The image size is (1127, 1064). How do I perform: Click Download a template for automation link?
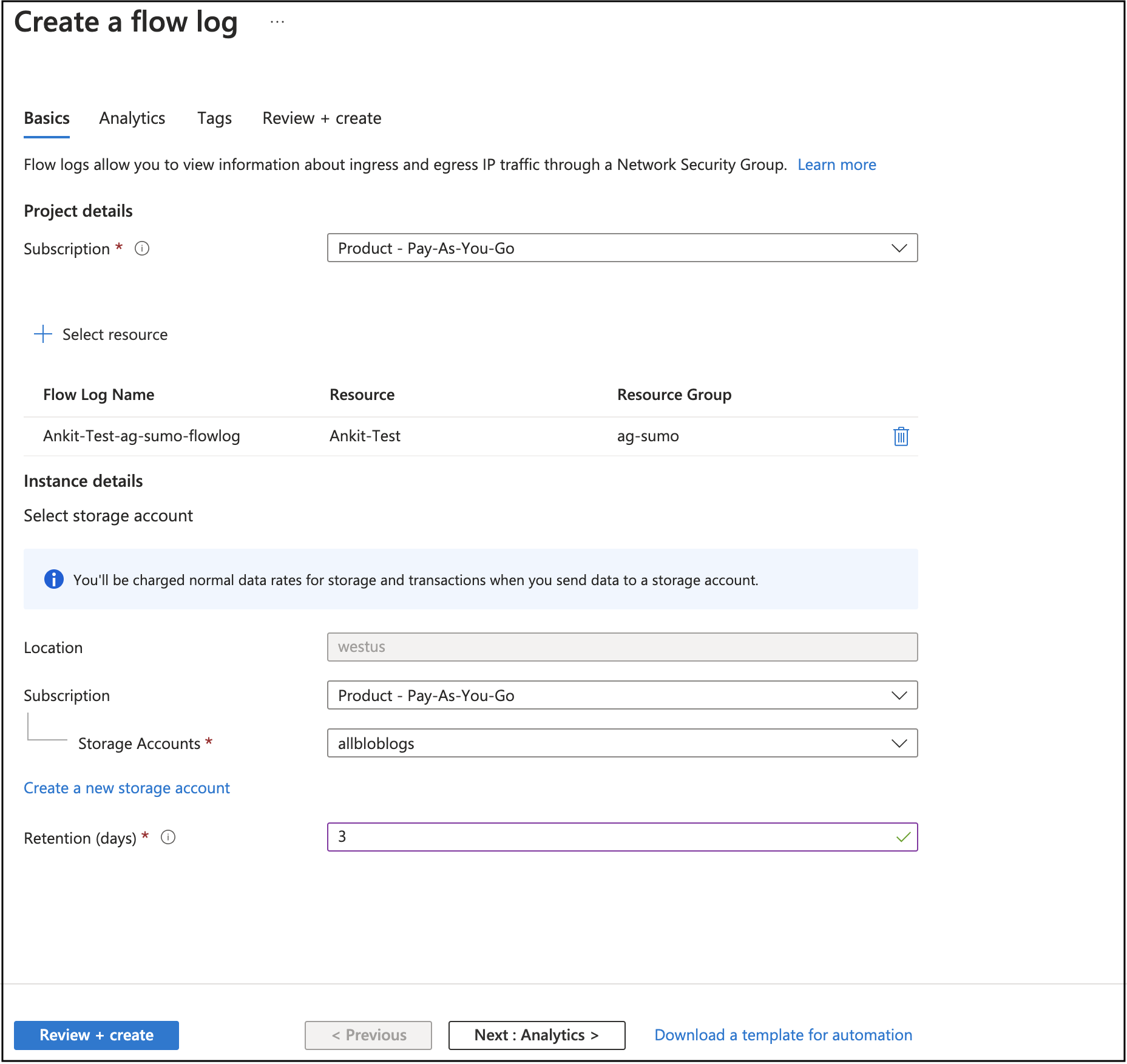coord(783,1035)
